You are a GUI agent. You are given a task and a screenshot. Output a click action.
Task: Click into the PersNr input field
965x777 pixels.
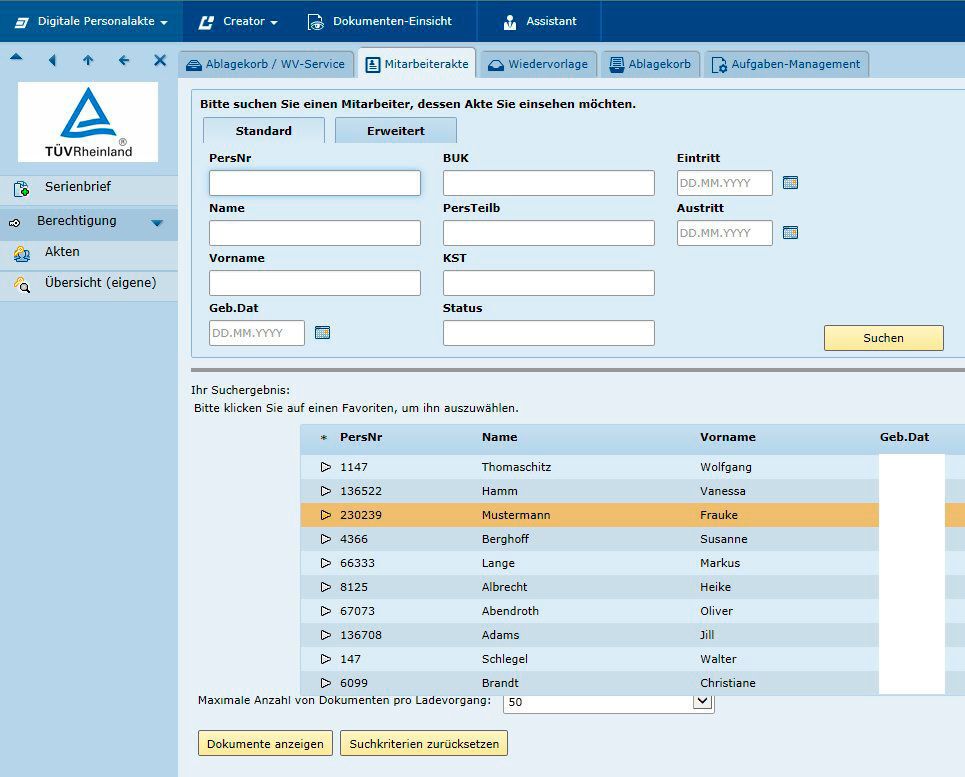pyautogui.click(x=314, y=183)
